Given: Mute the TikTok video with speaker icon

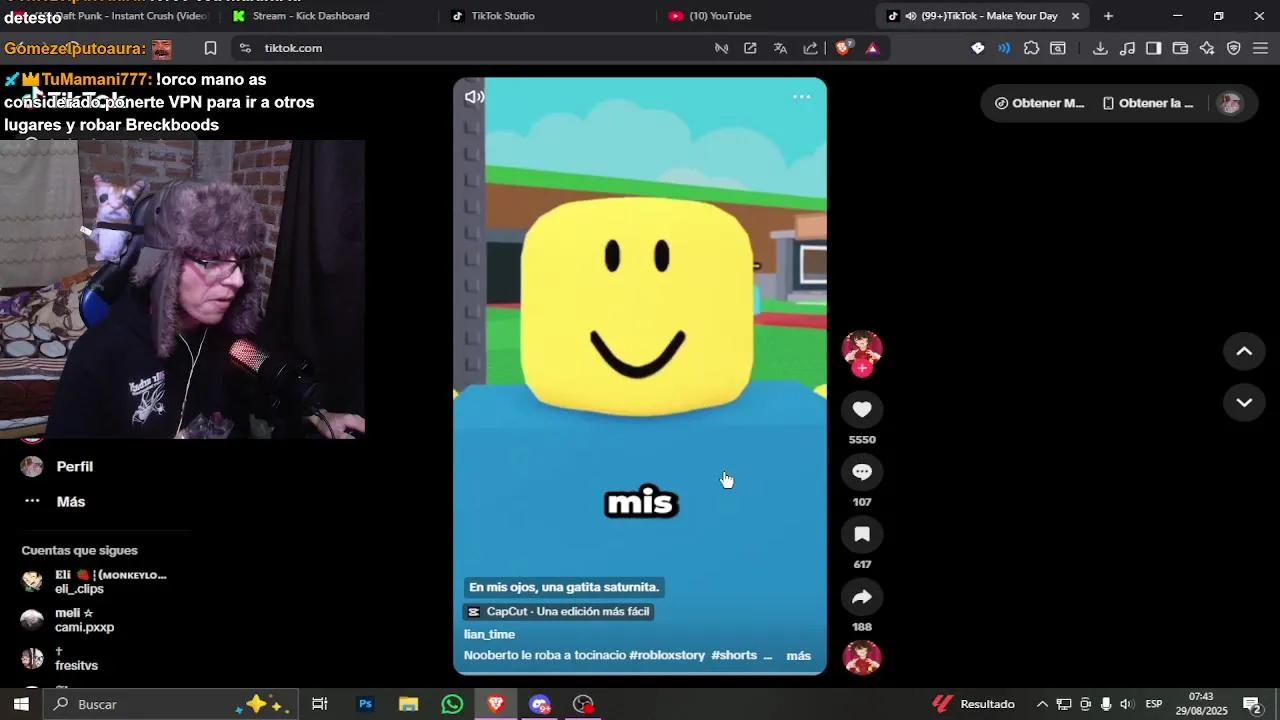Looking at the screenshot, I should tap(474, 97).
